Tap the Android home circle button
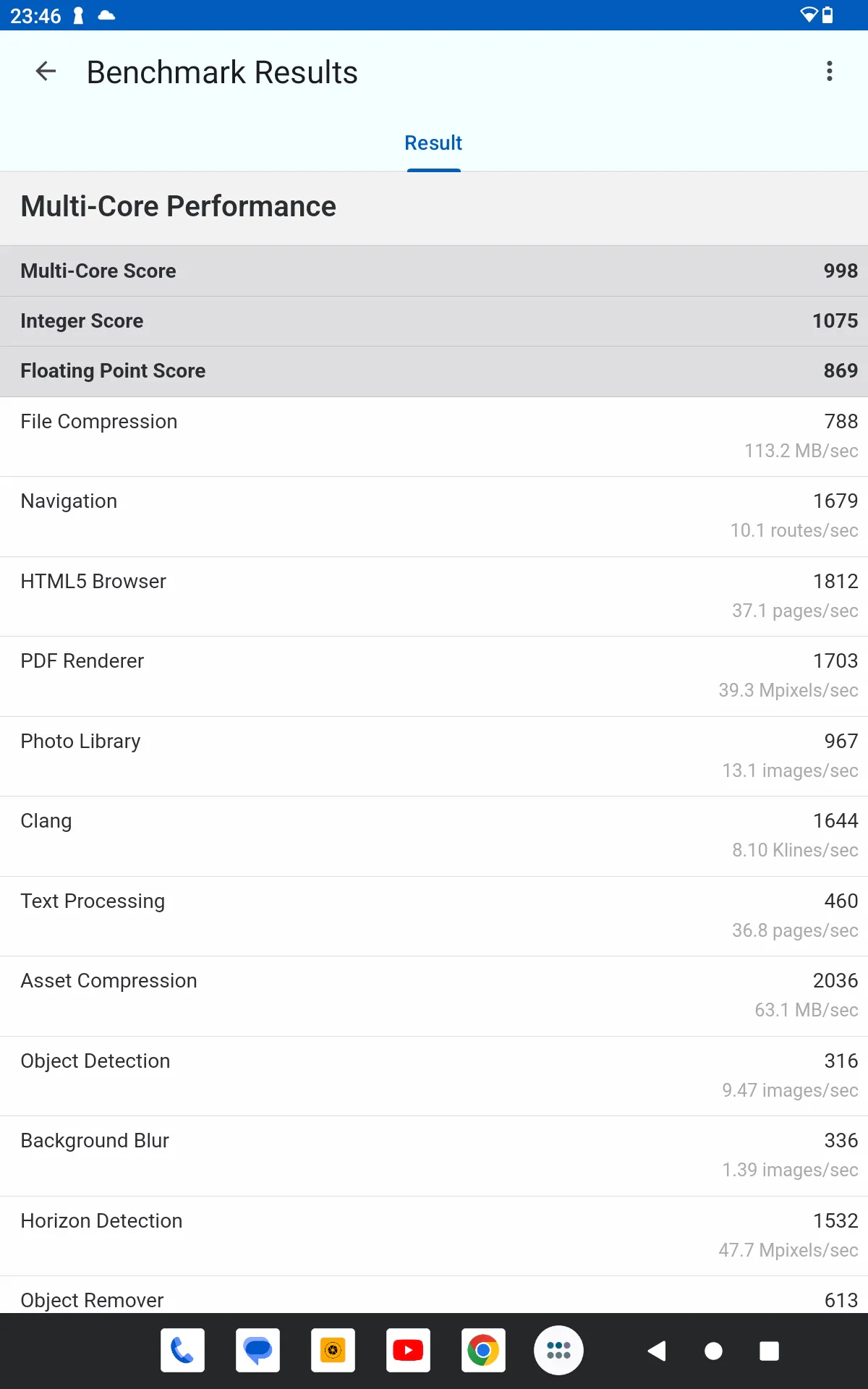The image size is (868, 1389). (713, 1351)
